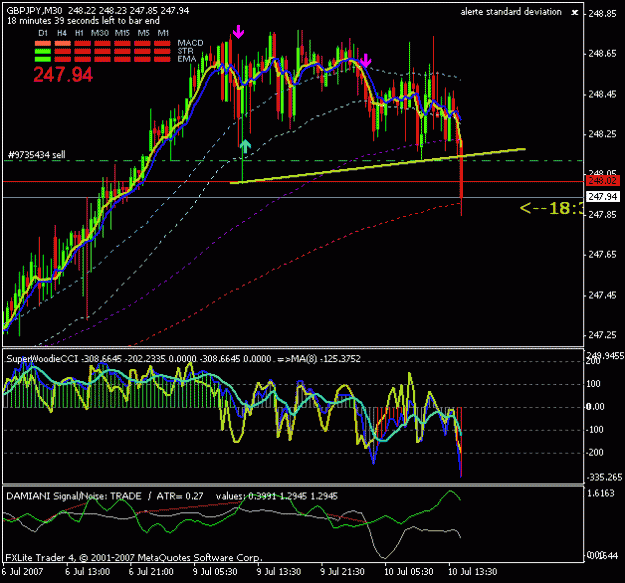Click the 9 Jul 13:30 time label
This screenshot has height=583, width=625.
pyautogui.click(x=279, y=572)
